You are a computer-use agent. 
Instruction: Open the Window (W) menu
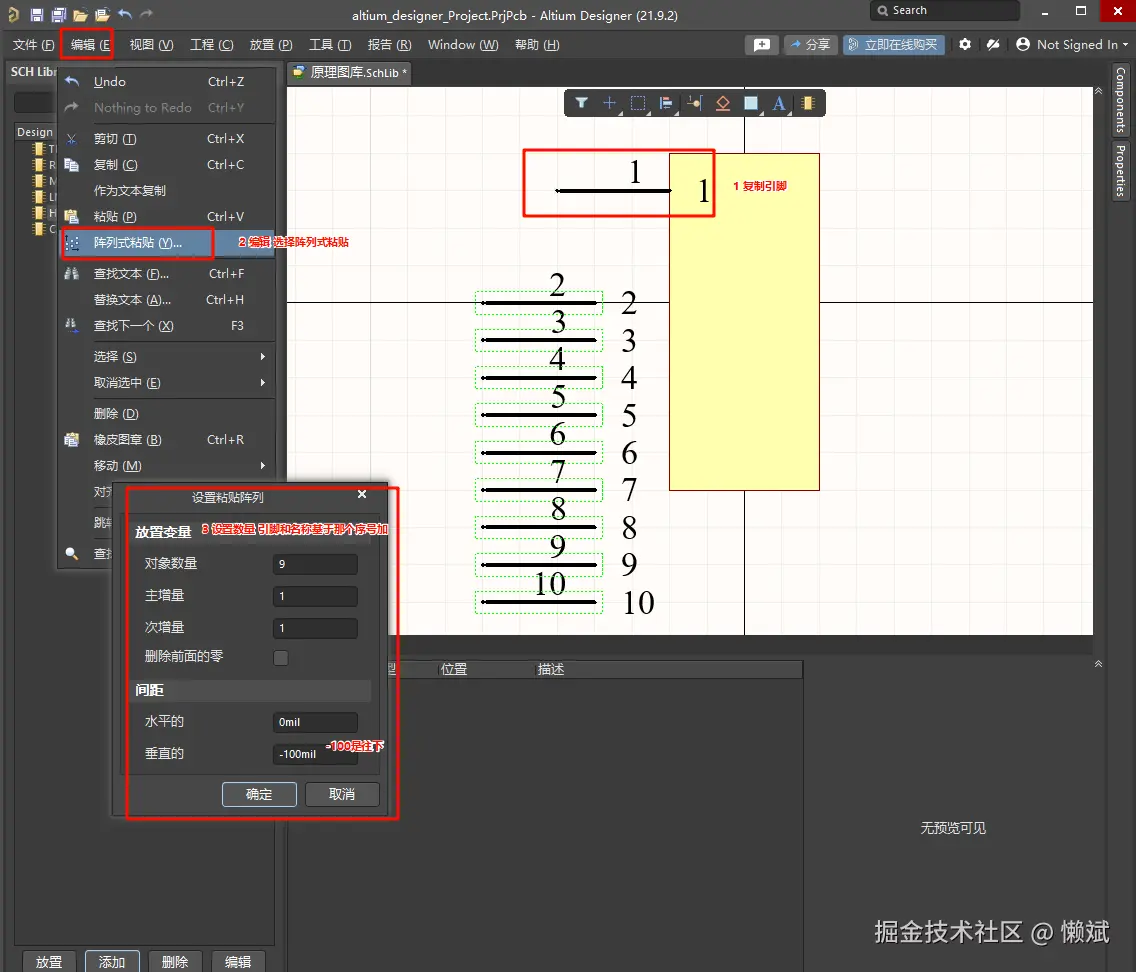[x=463, y=45]
